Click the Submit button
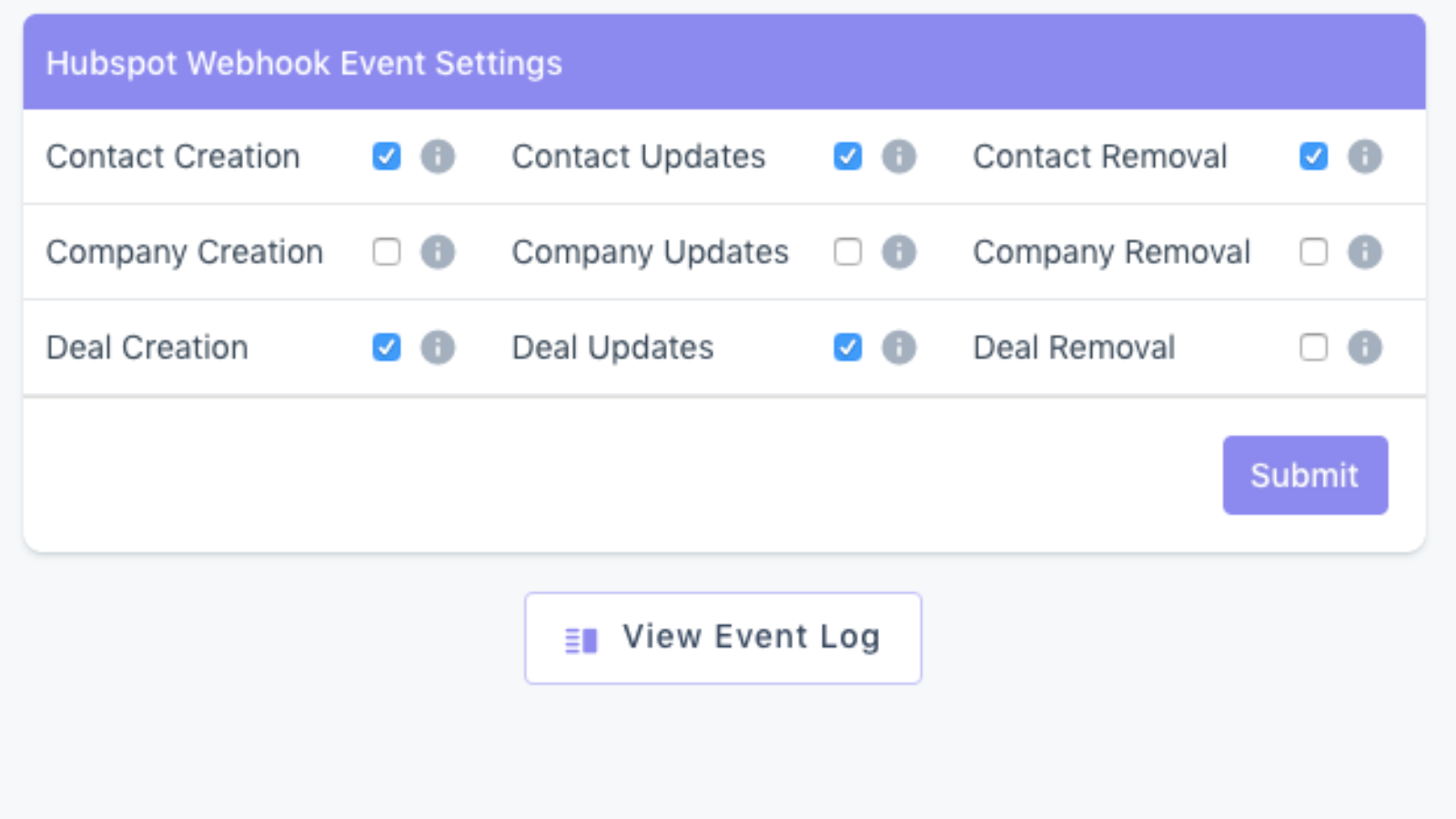This screenshot has width=1456, height=819. [x=1305, y=474]
